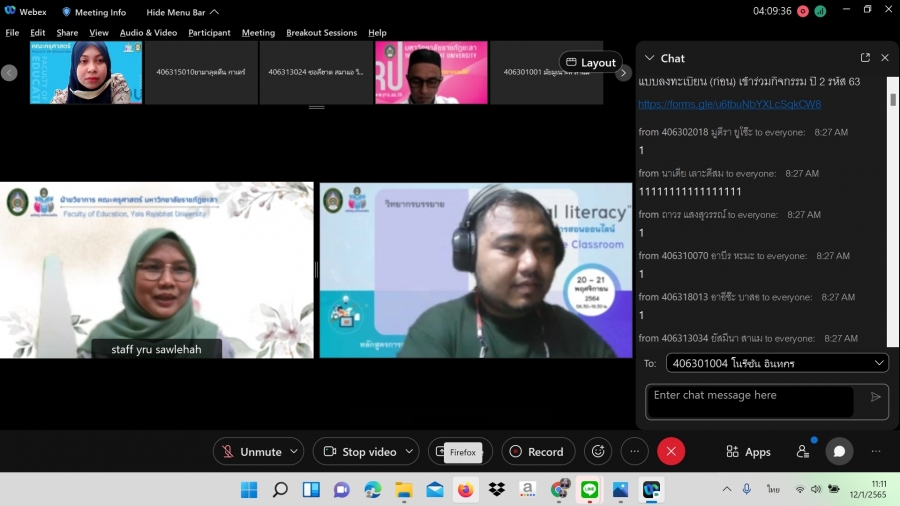This screenshot has width=900, height=506.
Task: Click the red leave meeting button
Action: [x=671, y=452]
